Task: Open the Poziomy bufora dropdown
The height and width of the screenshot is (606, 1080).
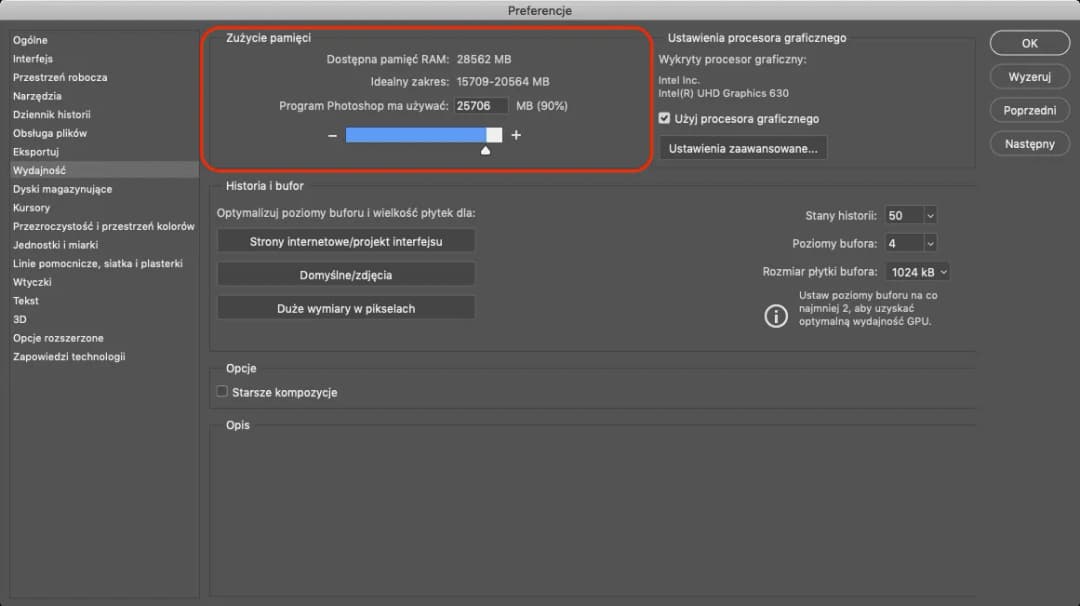Action: [910, 243]
